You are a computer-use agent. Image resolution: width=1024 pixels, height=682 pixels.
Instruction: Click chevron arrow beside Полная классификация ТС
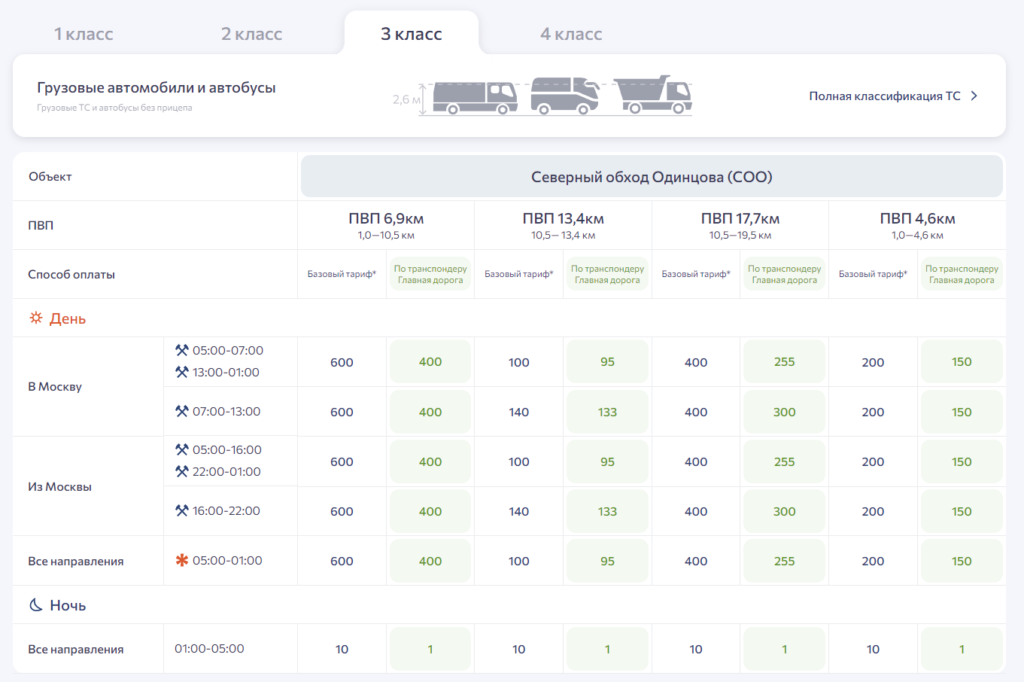point(974,96)
